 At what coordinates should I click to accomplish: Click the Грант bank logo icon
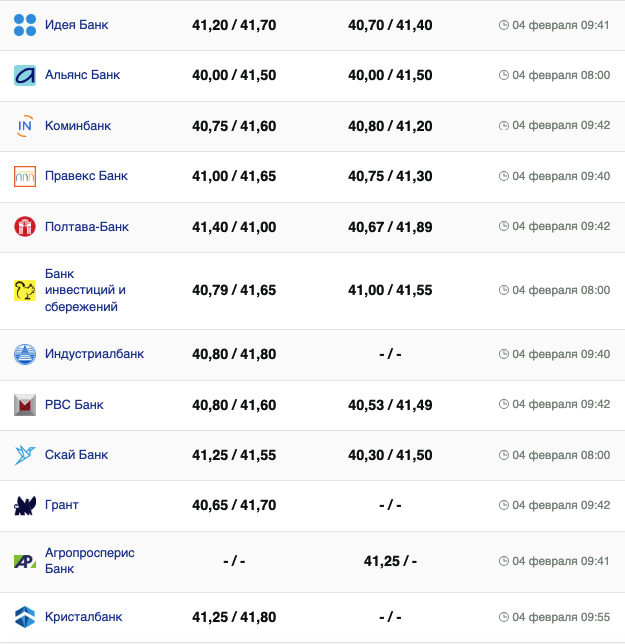click(x=25, y=506)
